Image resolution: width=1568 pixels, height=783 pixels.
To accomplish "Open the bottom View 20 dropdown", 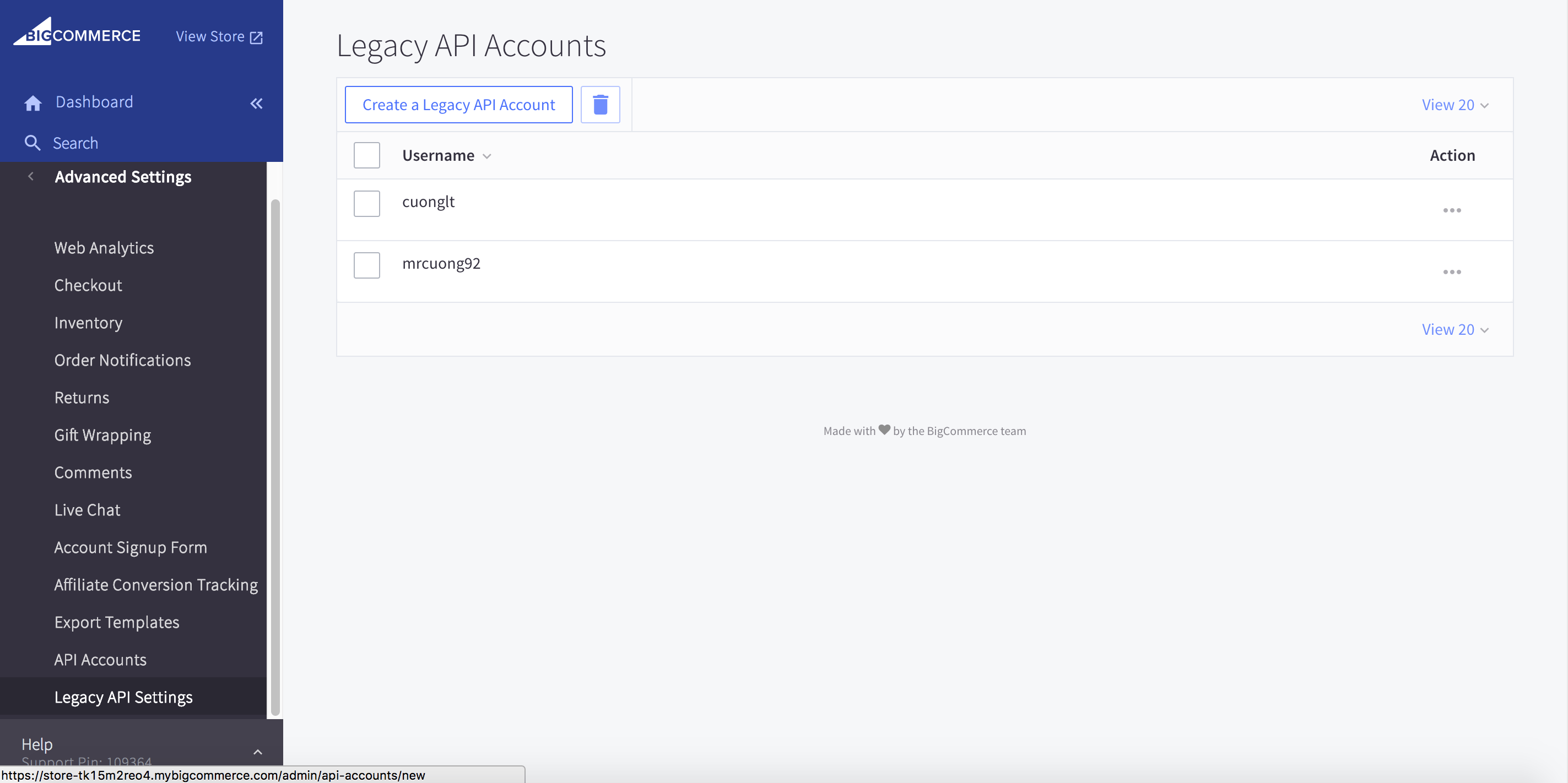I will (x=1455, y=330).
